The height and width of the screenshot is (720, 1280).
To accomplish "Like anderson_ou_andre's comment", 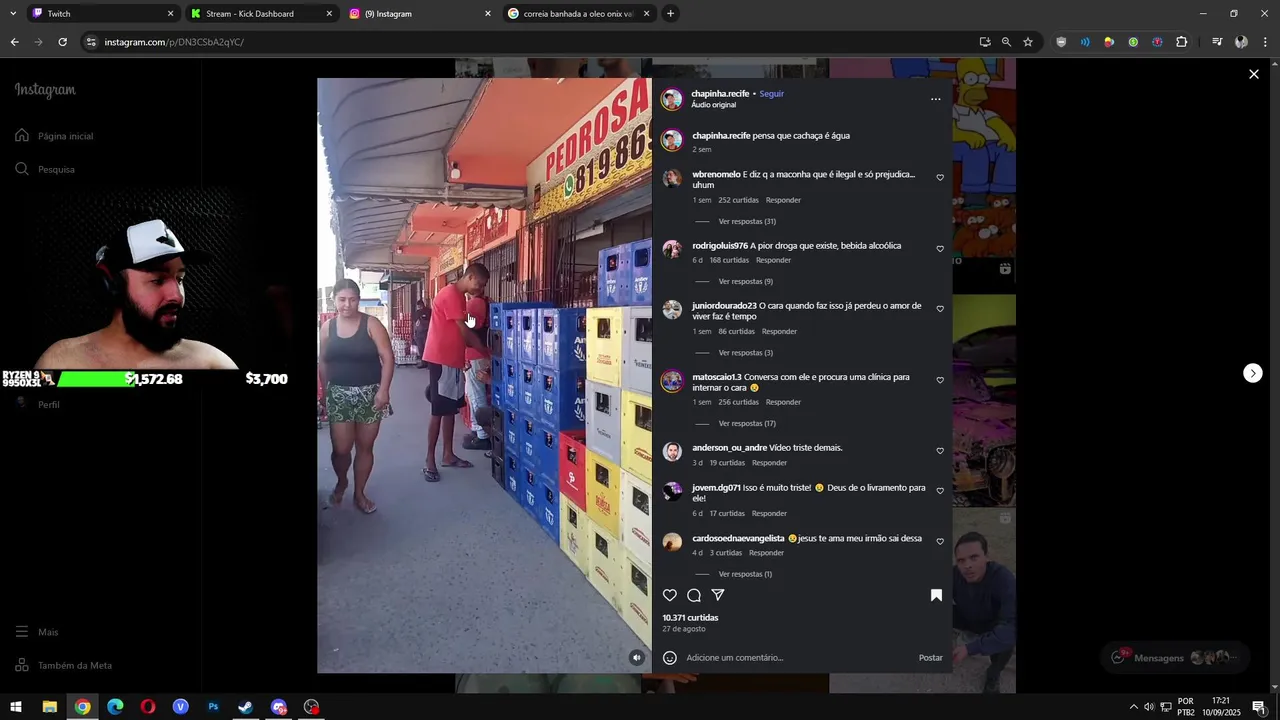I will (x=940, y=451).
